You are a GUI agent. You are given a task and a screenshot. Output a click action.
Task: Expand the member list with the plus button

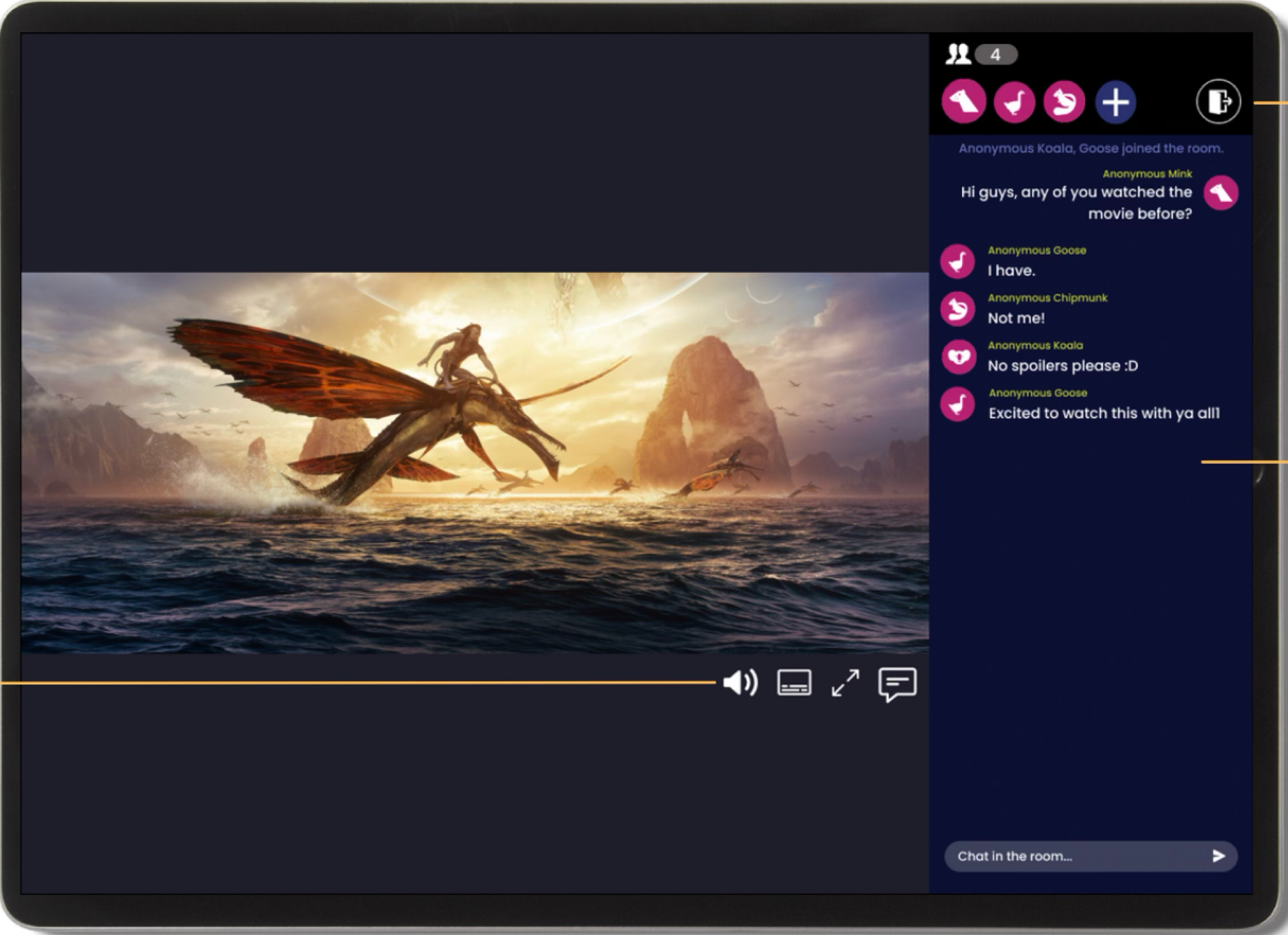click(1116, 102)
